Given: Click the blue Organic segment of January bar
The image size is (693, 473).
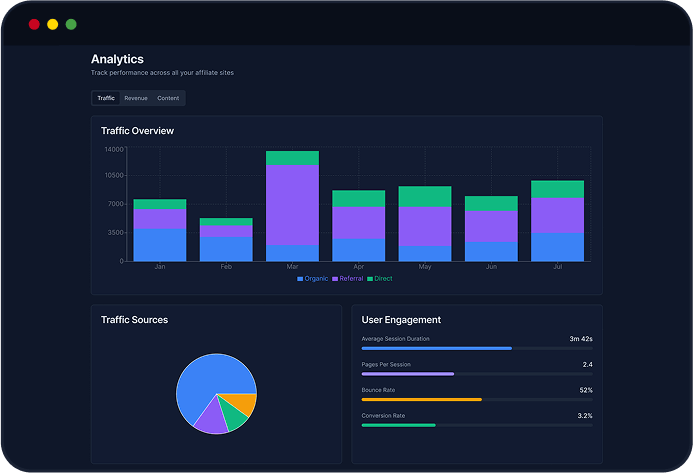Looking at the screenshot, I should (x=159, y=245).
